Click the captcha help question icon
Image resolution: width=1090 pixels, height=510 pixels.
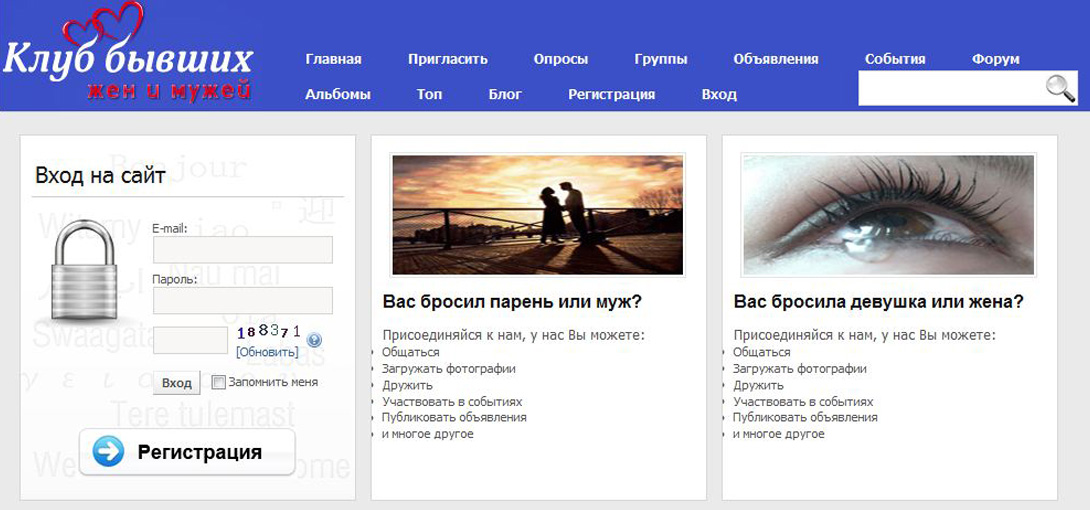[x=314, y=340]
